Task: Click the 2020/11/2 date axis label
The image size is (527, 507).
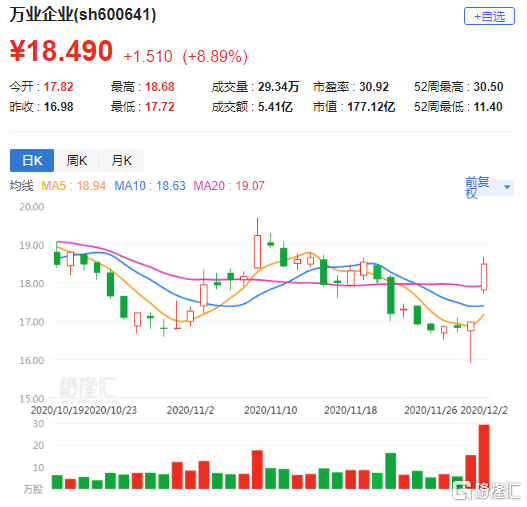Action: 190,410
